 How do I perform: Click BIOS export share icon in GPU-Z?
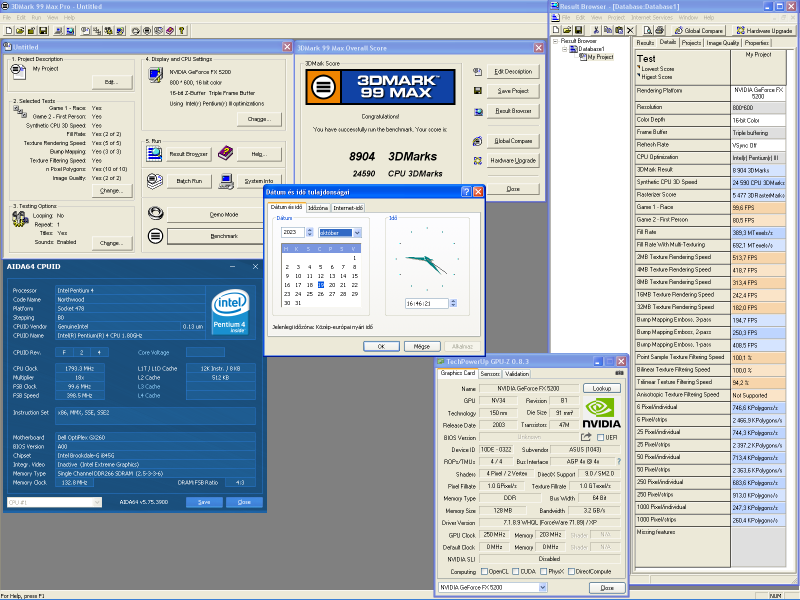586,437
